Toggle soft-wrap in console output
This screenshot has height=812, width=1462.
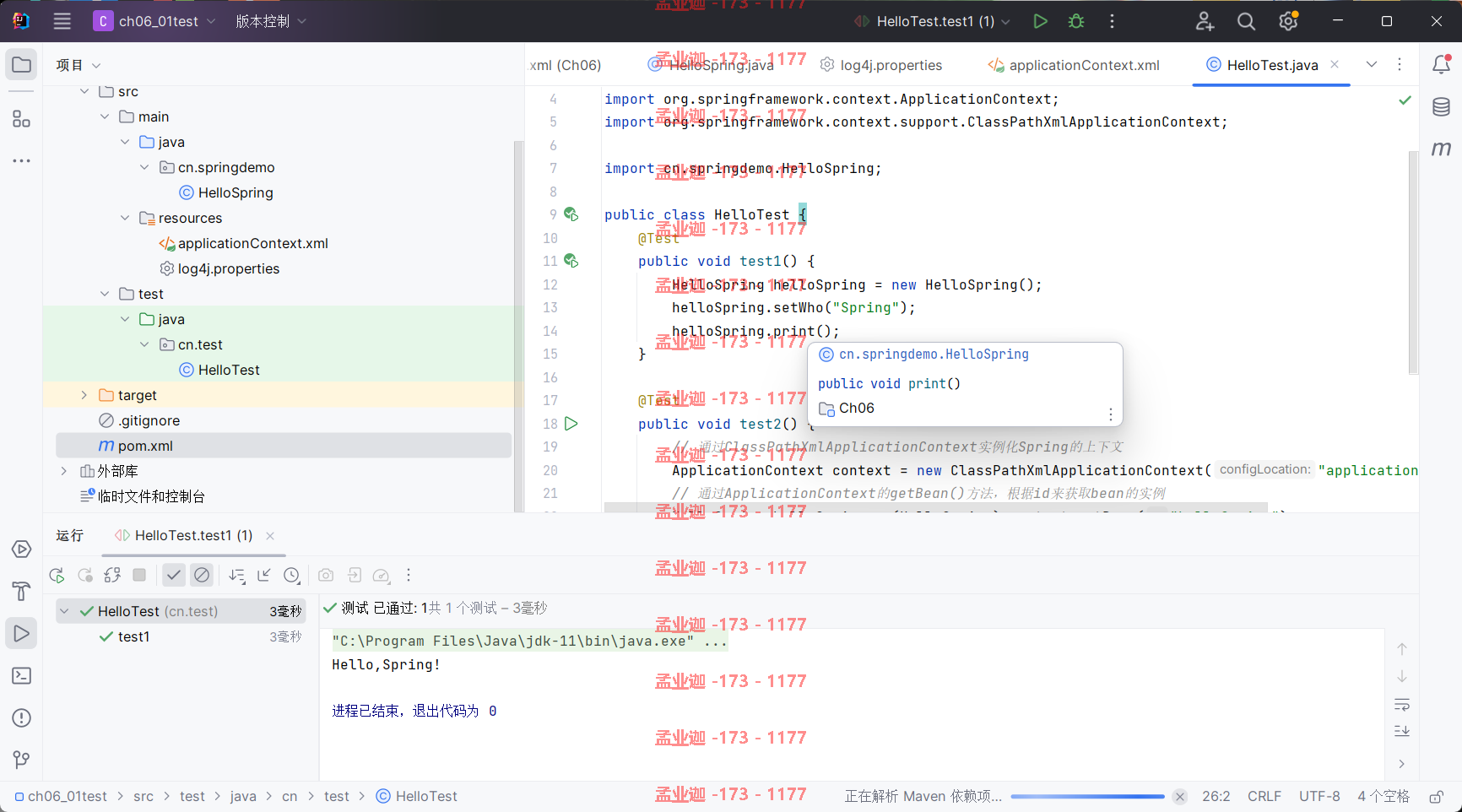(x=1402, y=704)
